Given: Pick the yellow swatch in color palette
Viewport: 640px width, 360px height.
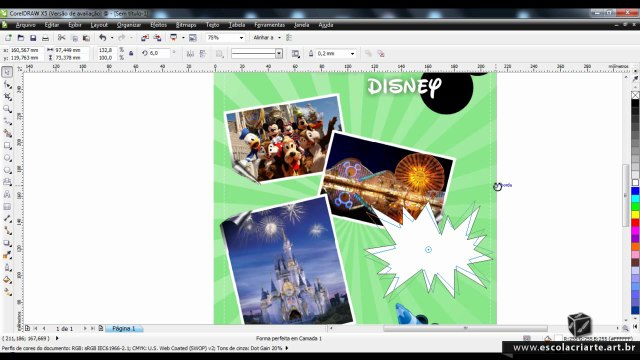Looking at the screenshot, I should (635, 215).
